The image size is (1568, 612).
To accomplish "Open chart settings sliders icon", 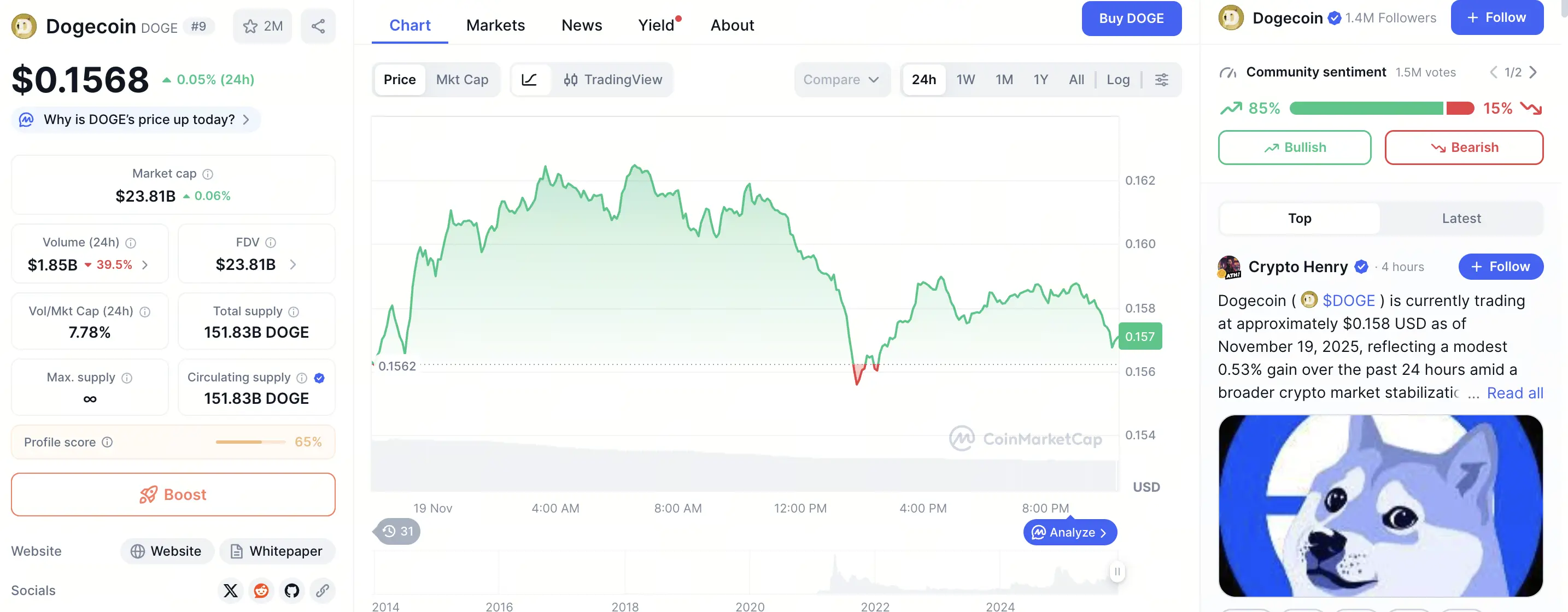I will tap(1161, 80).
